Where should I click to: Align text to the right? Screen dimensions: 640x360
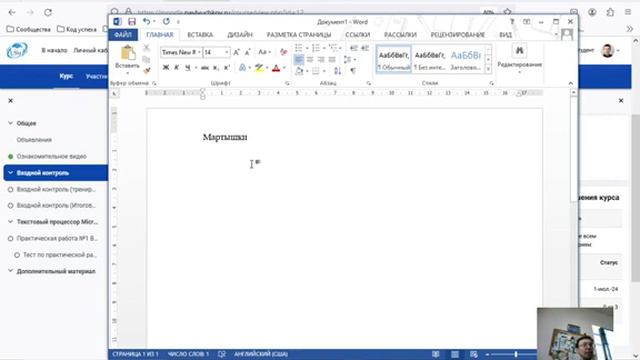pos(321,60)
